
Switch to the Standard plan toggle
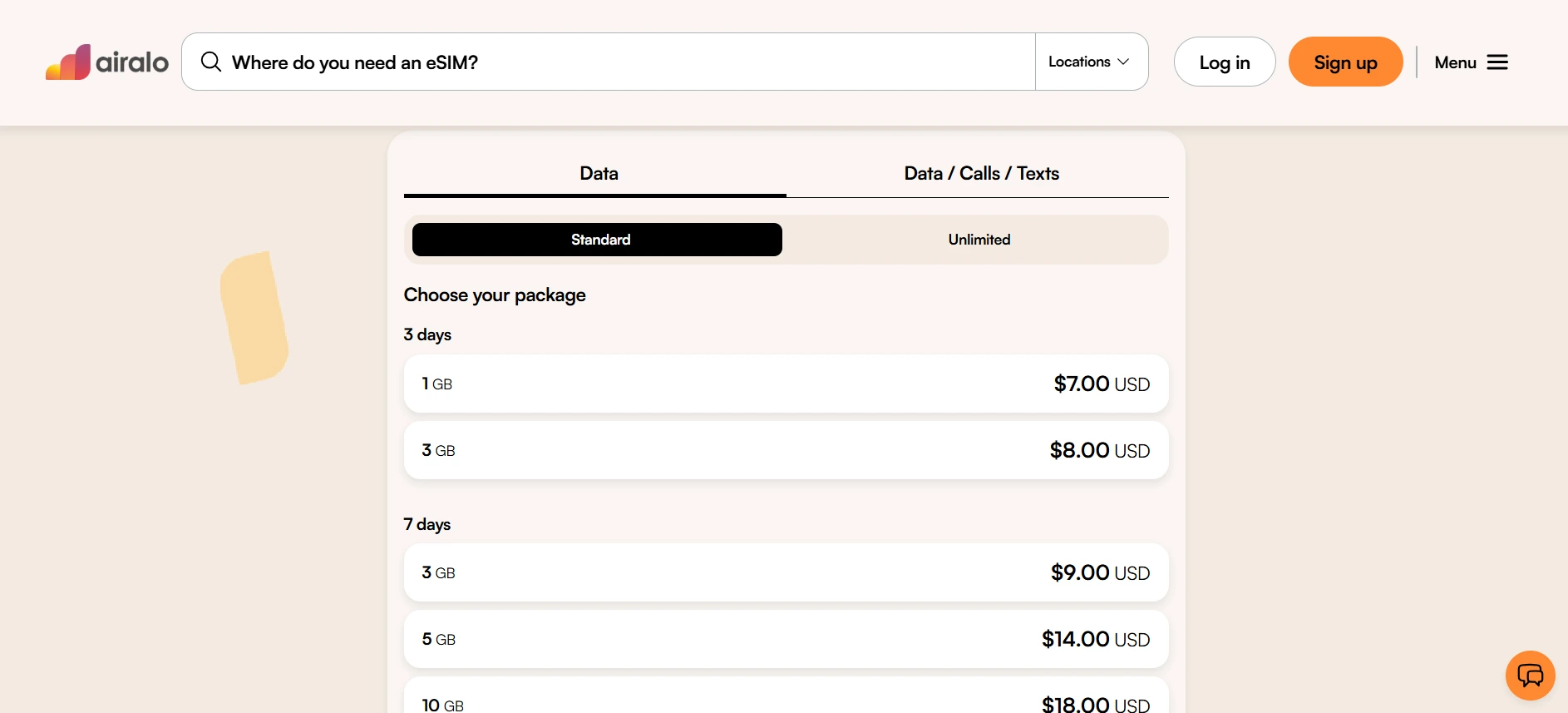(x=597, y=240)
